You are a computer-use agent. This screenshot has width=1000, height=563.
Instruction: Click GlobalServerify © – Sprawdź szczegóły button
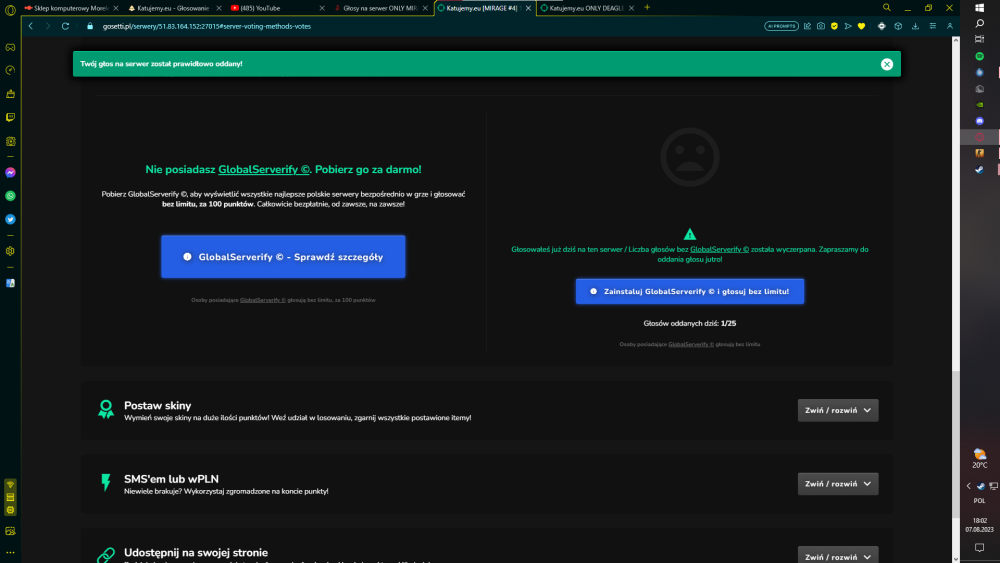[x=283, y=256]
